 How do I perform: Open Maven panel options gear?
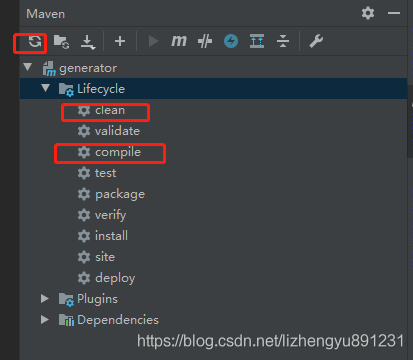(x=368, y=13)
